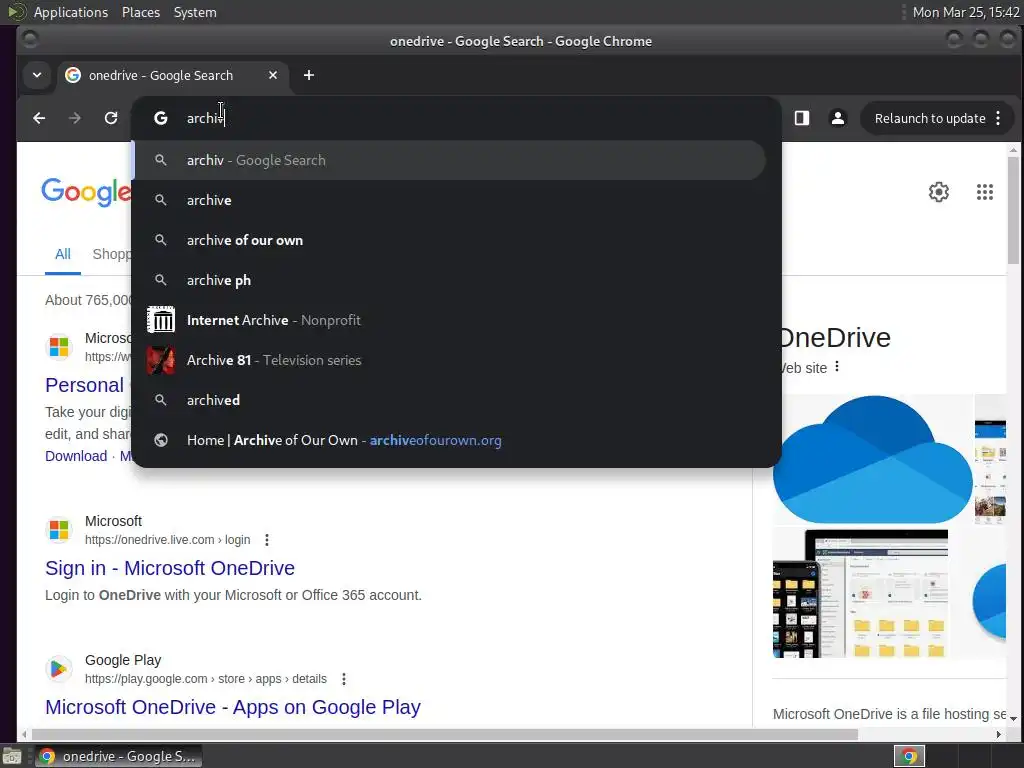1024x768 pixels.
Task: Open the Places menu
Action: [140, 12]
